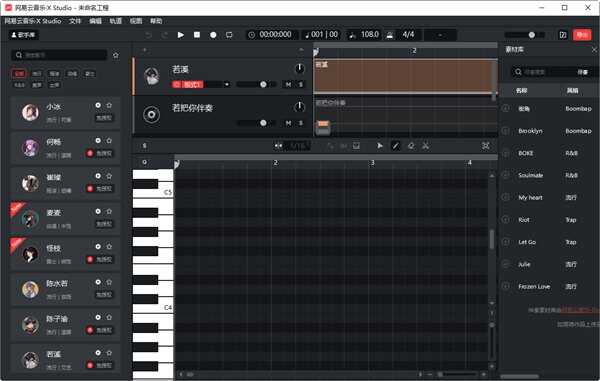Maximize piano roll with the expand icon
Viewport: 600px width, 381px height.
(486, 146)
